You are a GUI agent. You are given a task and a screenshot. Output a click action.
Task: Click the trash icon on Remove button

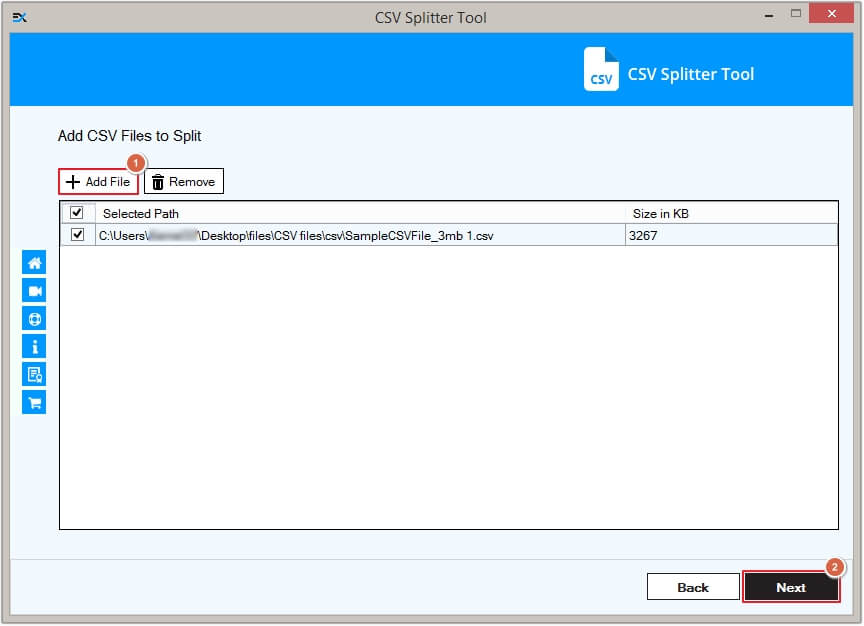pos(158,181)
